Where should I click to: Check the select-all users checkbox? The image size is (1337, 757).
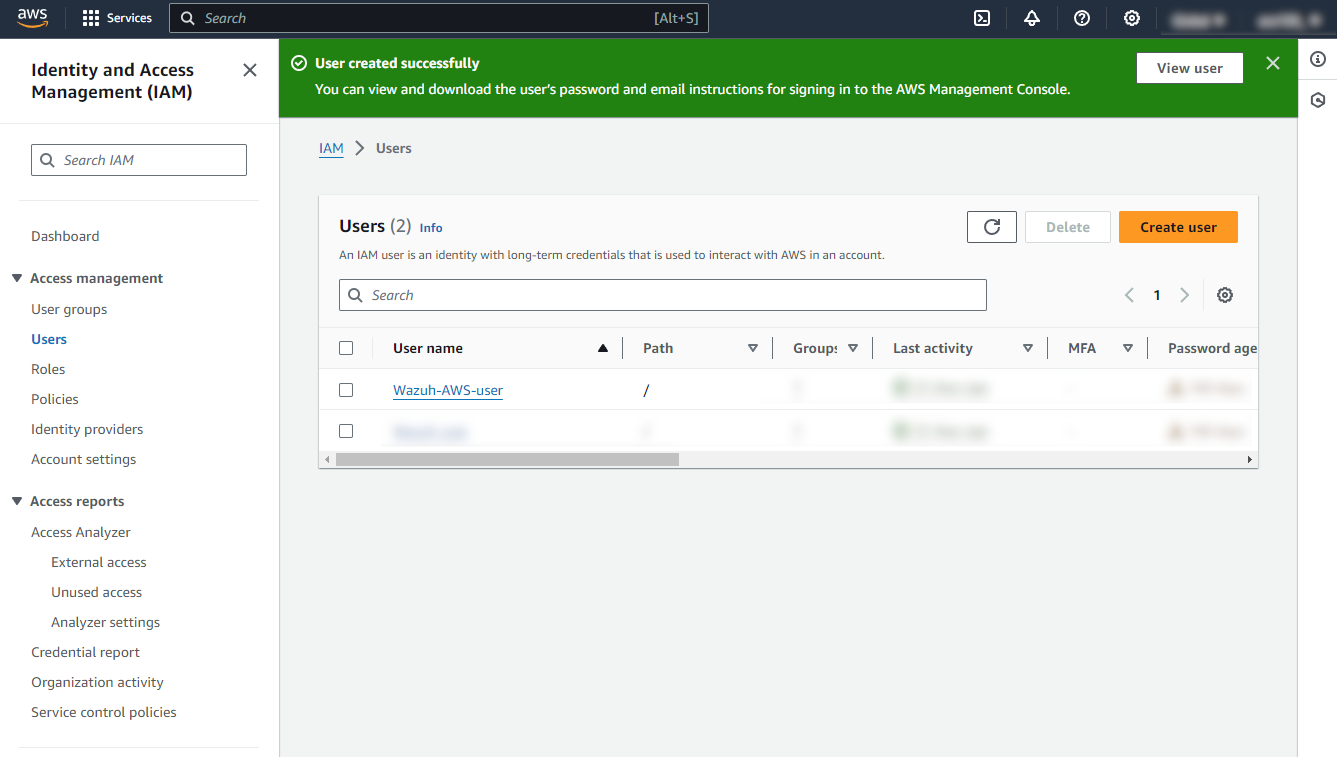coord(346,347)
